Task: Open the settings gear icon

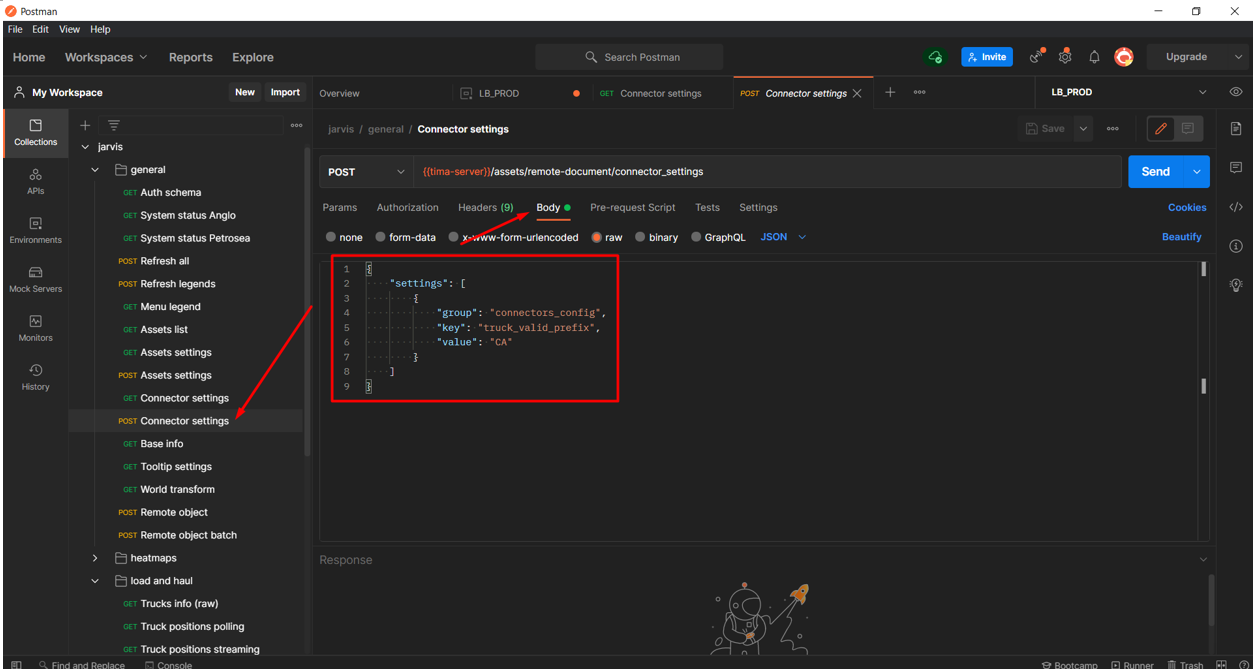Action: point(1065,57)
